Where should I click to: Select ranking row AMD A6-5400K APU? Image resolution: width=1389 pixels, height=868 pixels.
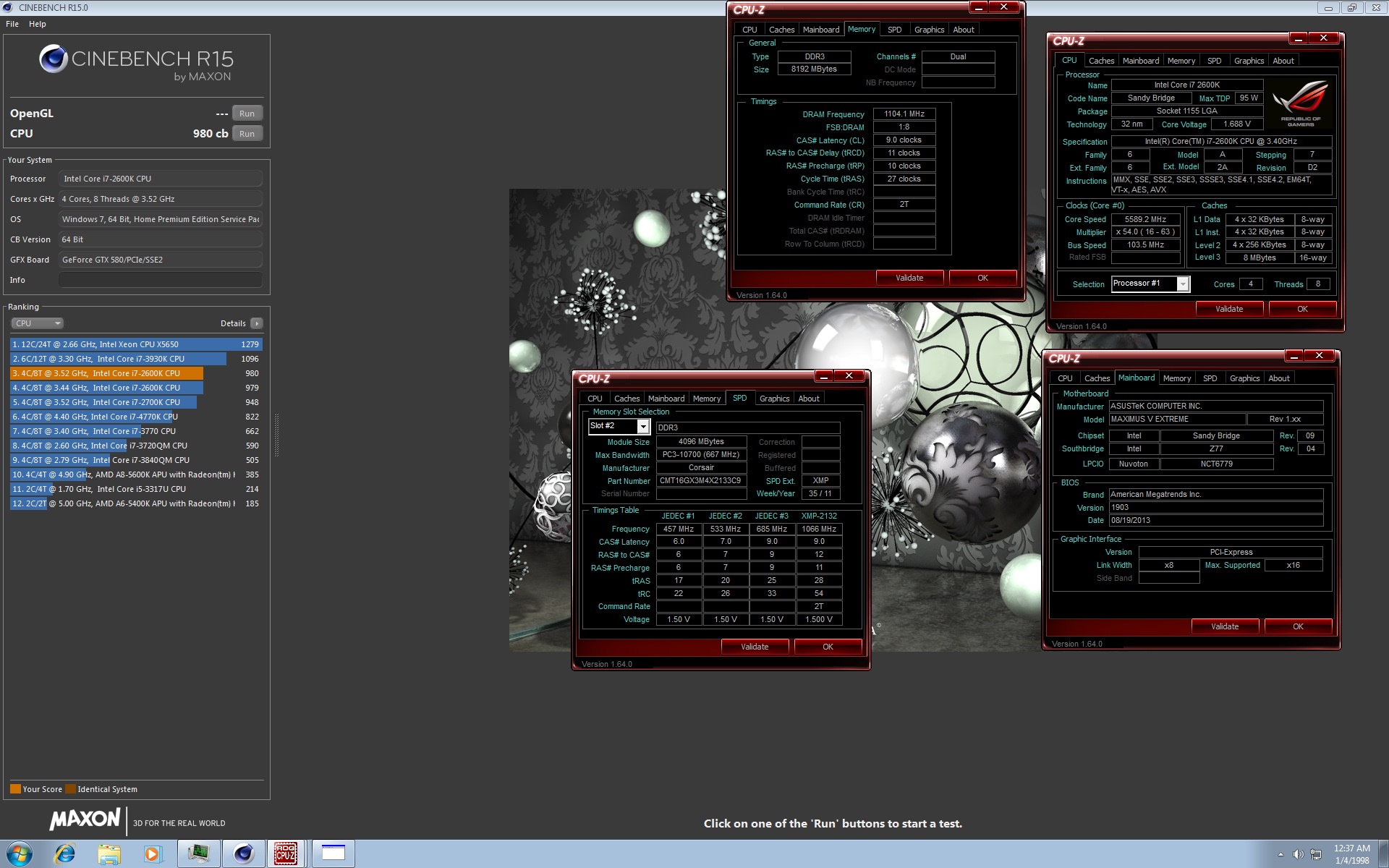click(136, 503)
